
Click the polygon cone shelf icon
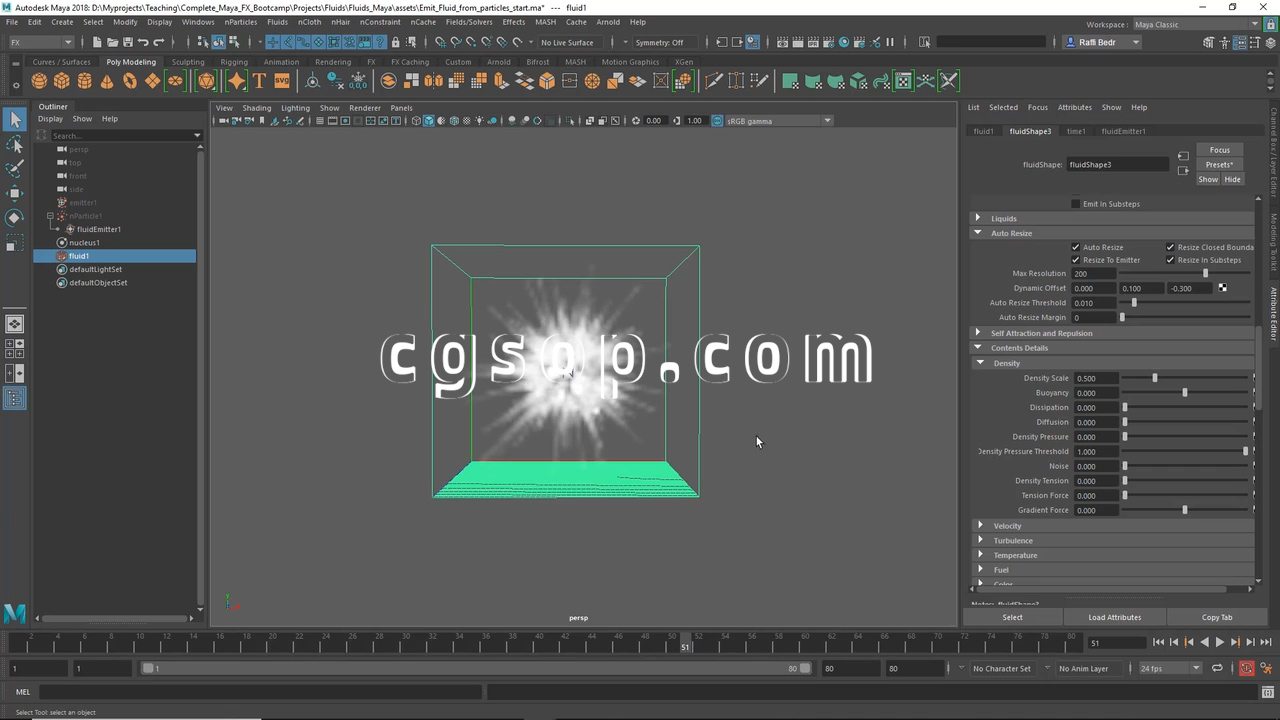tap(107, 81)
